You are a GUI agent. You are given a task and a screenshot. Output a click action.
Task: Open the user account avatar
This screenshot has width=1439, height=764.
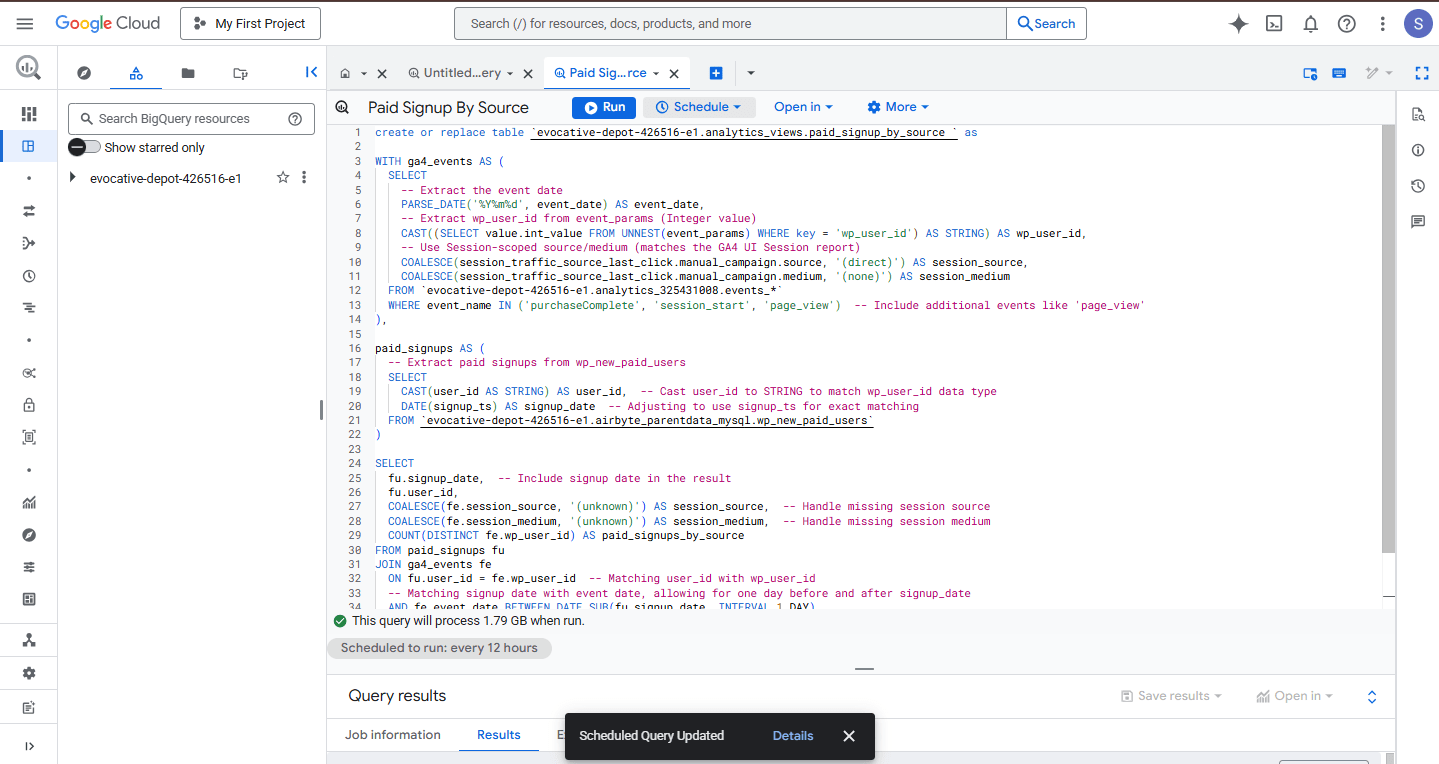[1417, 24]
